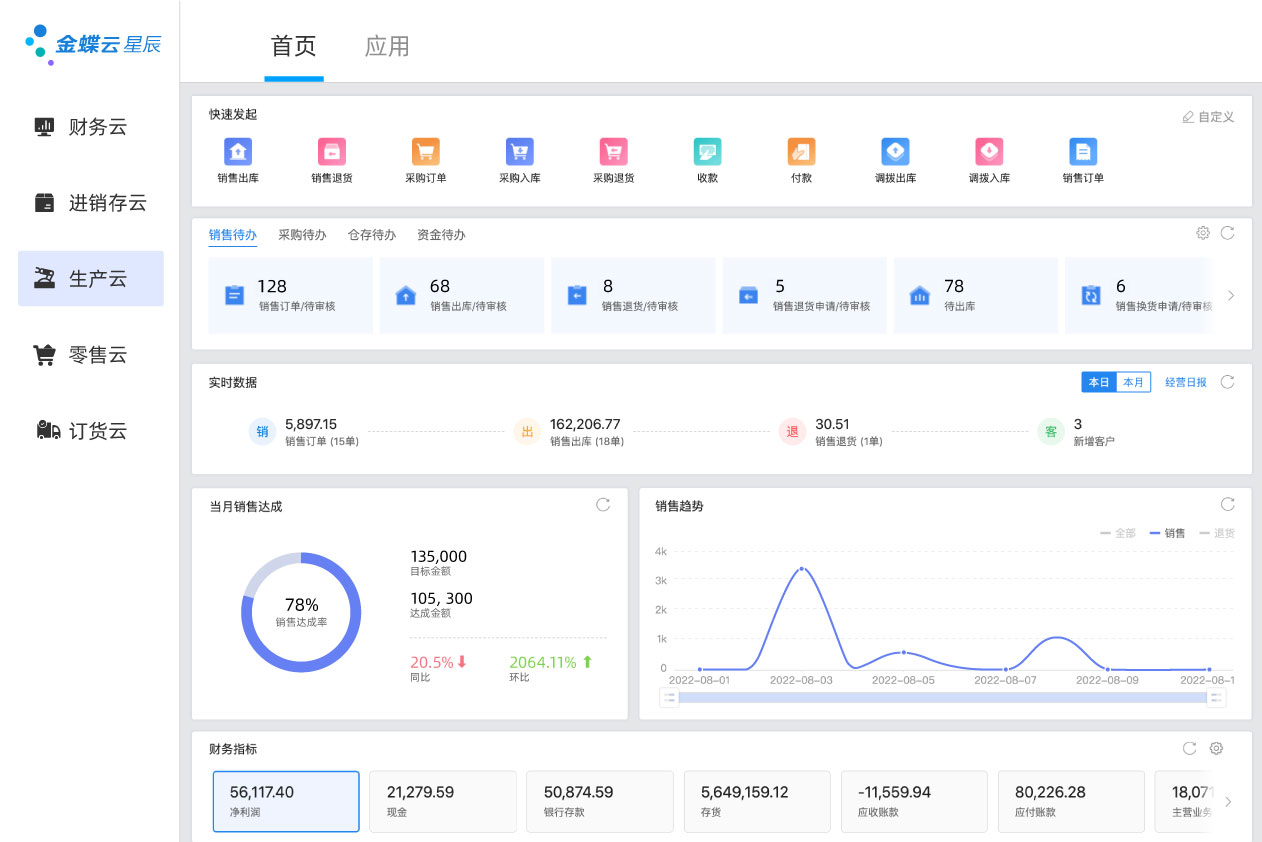Open the to-do panel settings gear
Screen dimensions: 1262x842
[x=1203, y=233]
